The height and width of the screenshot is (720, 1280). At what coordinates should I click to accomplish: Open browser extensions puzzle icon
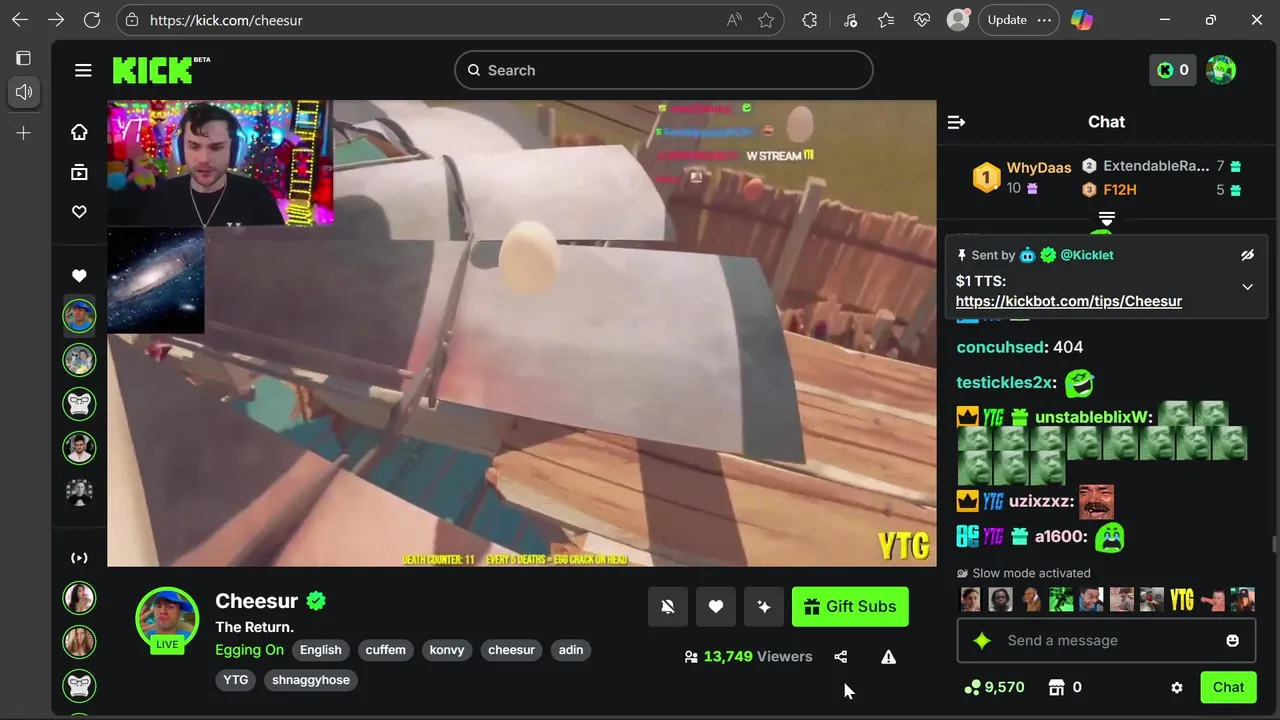point(810,20)
